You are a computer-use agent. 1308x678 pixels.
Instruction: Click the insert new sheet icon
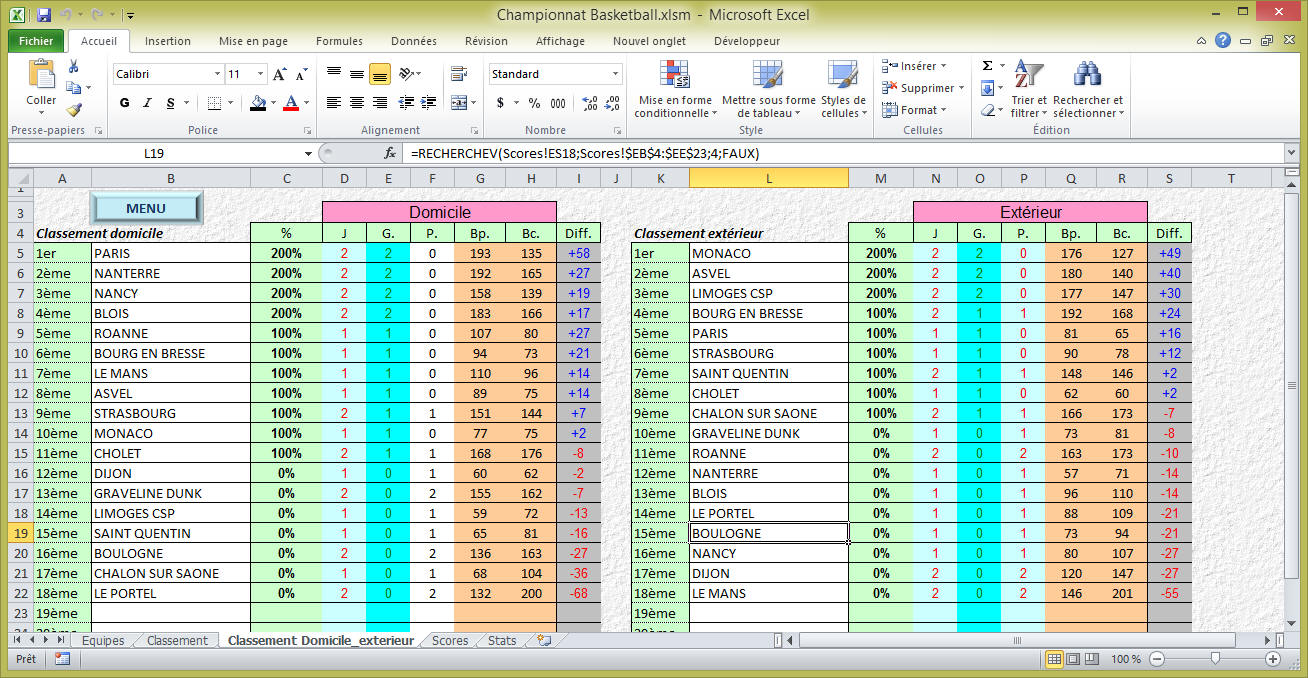click(545, 640)
